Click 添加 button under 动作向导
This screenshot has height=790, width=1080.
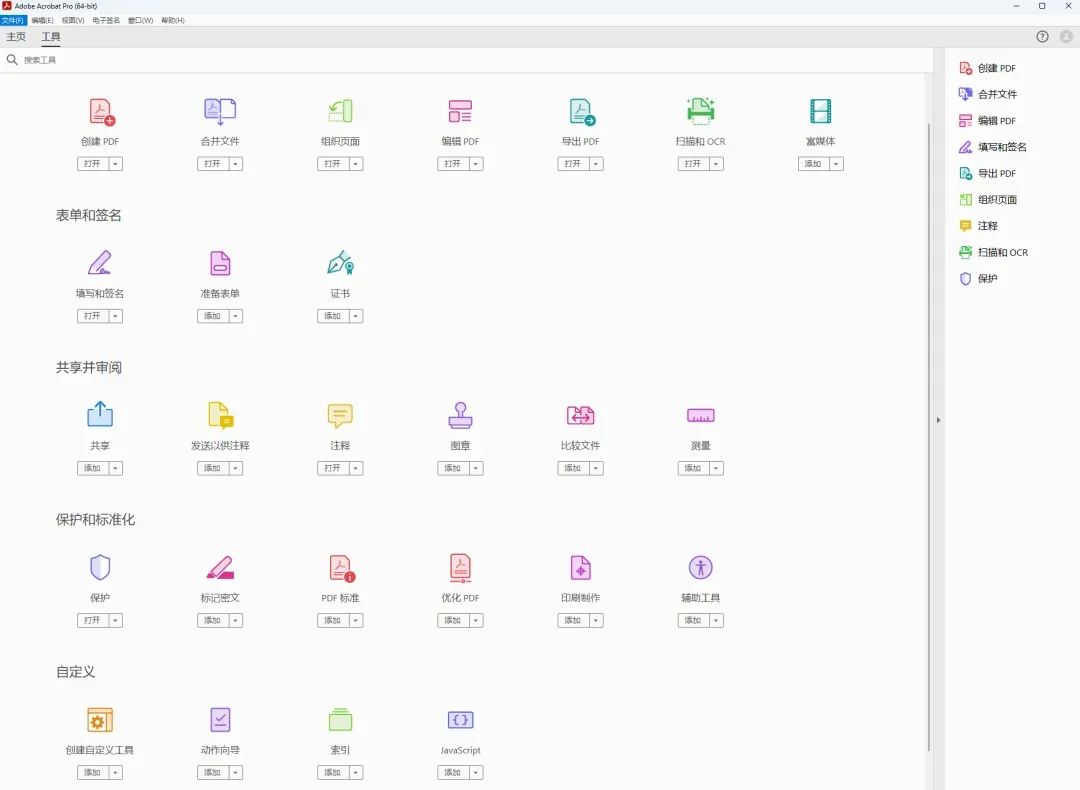[213, 773]
